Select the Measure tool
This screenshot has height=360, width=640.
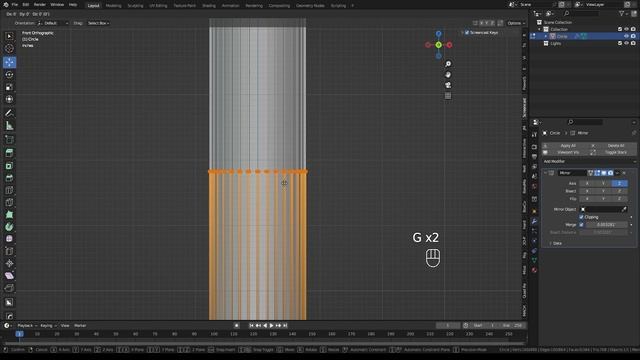pos(9,126)
